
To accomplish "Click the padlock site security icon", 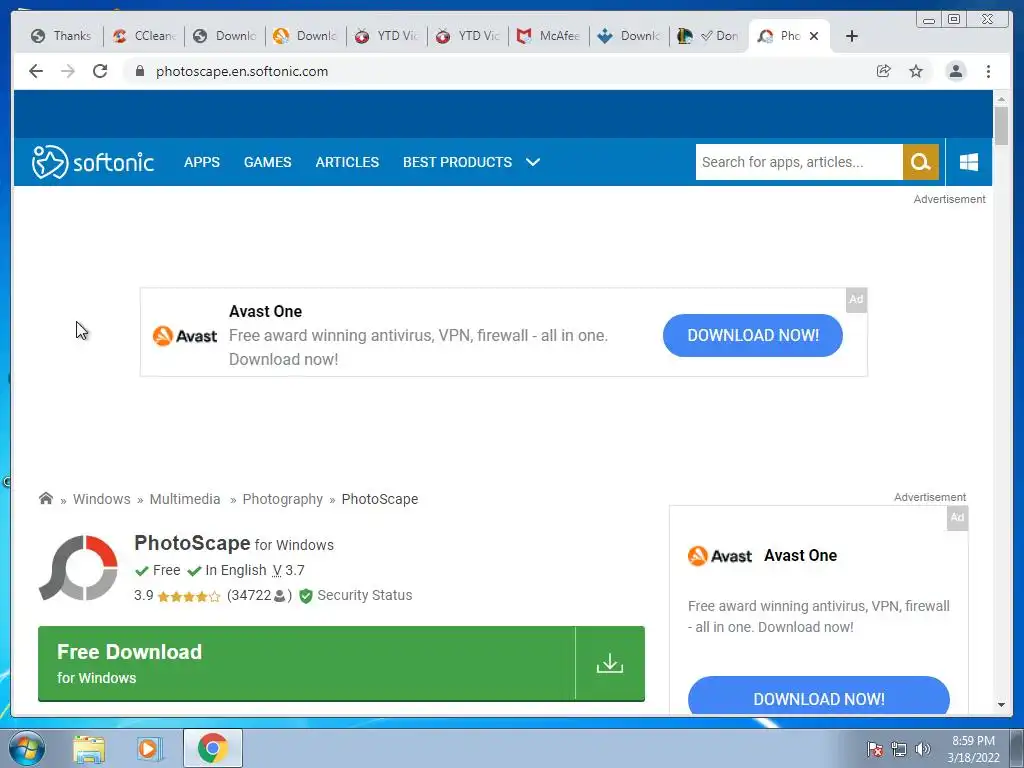I will [x=139, y=71].
